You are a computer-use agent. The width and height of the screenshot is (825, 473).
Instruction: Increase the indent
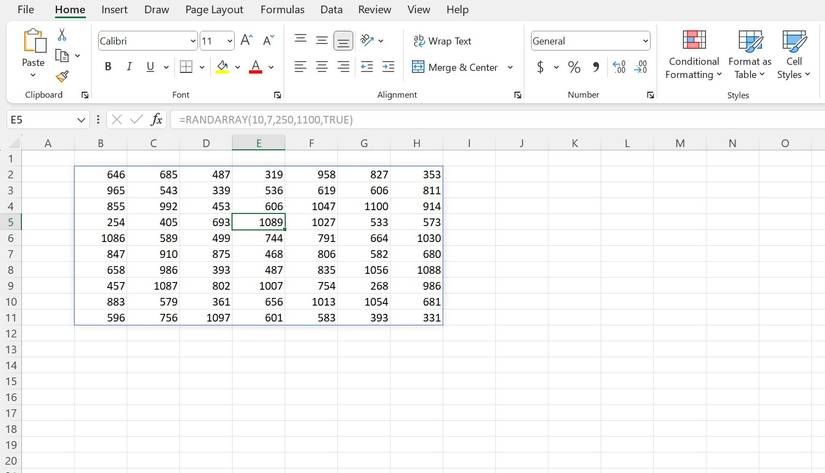[x=388, y=67]
